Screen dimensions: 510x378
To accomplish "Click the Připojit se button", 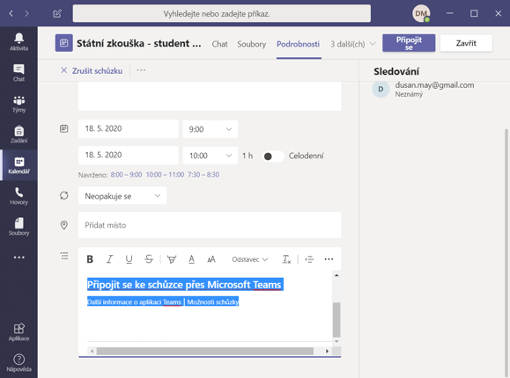I will coord(409,43).
